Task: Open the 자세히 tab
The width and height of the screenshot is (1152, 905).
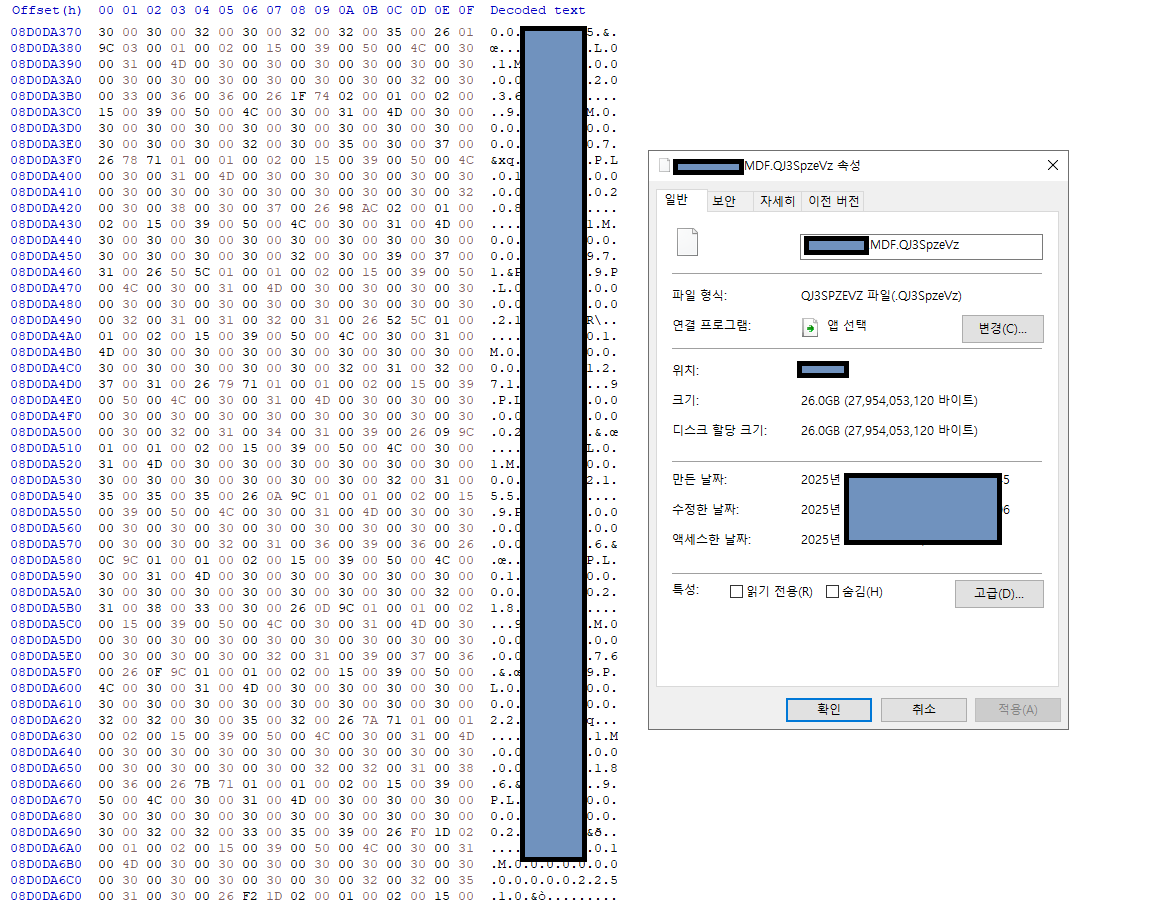Action: 777,201
